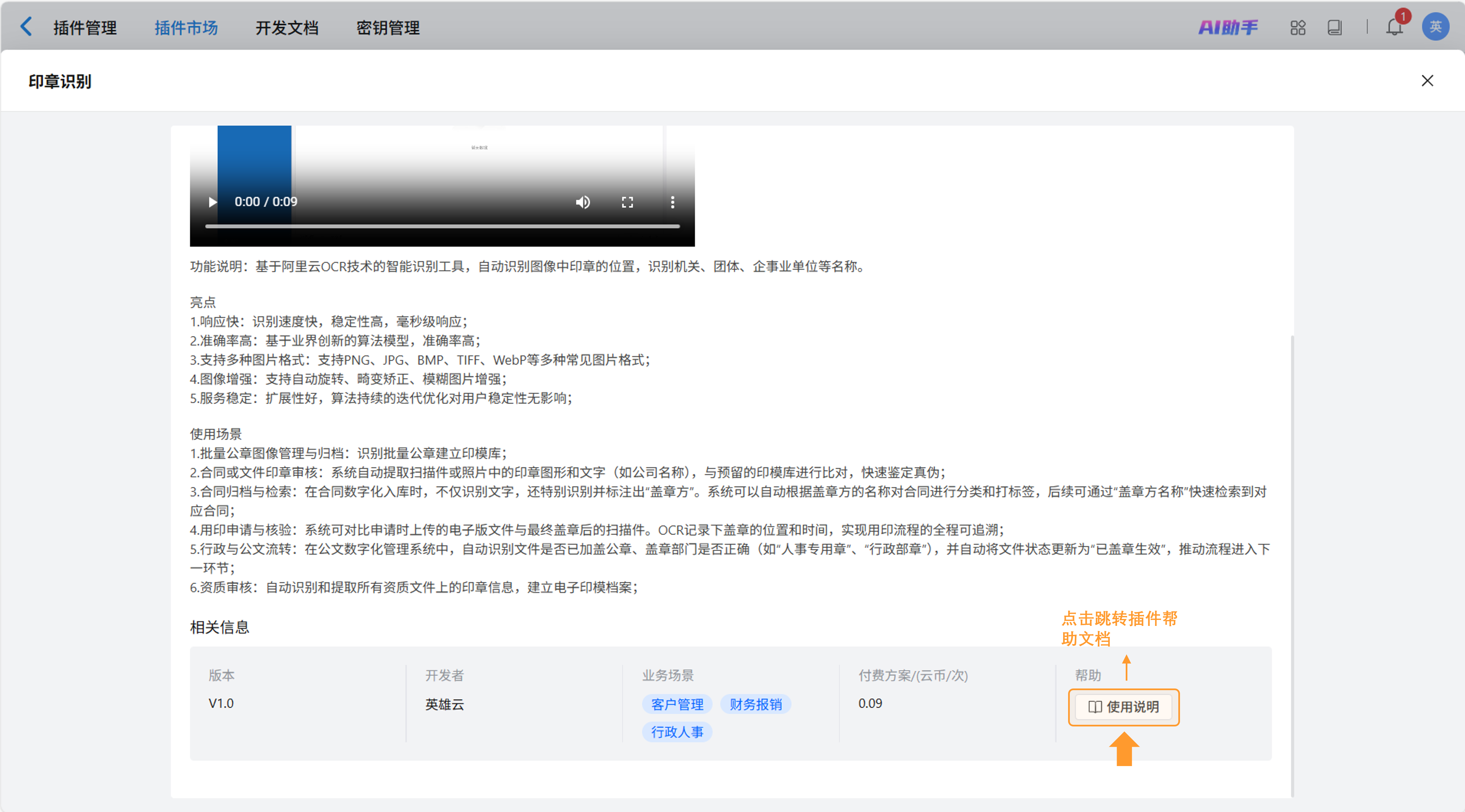The image size is (1465, 812).
Task: Select the 行政人事 scenario tag
Action: tap(677, 732)
